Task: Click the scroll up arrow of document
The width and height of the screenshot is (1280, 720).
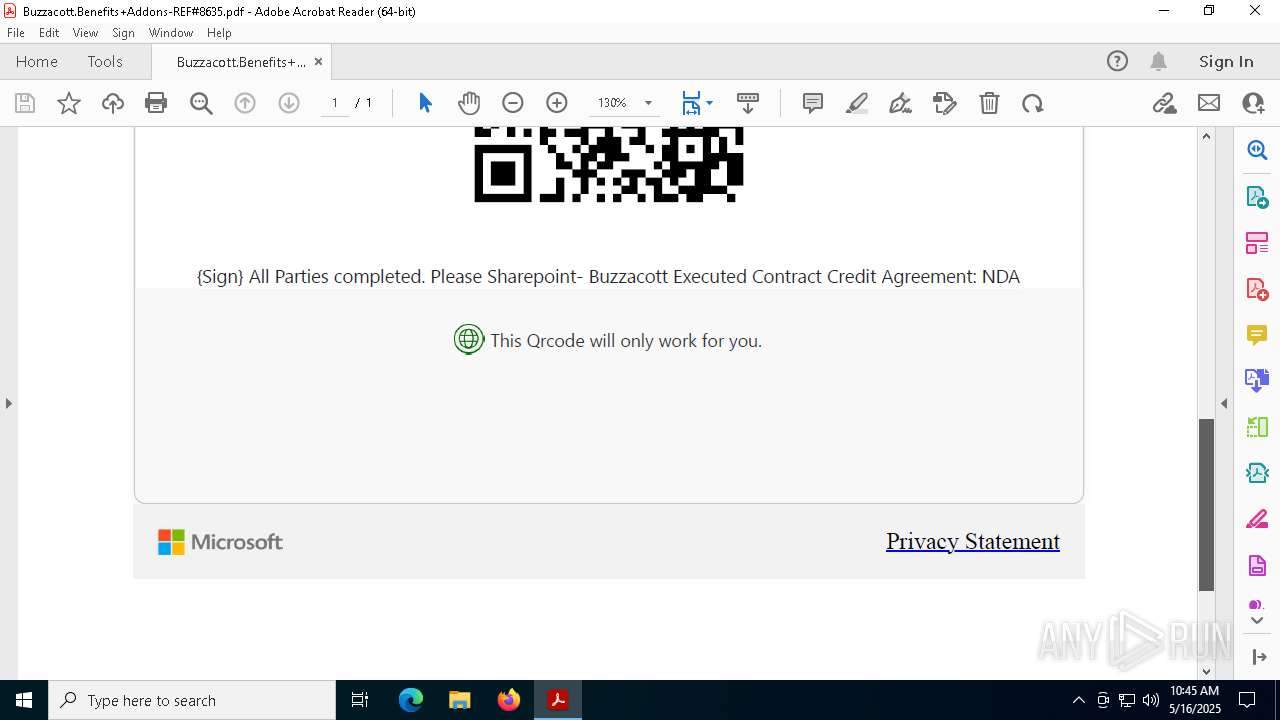Action: click(x=1206, y=136)
